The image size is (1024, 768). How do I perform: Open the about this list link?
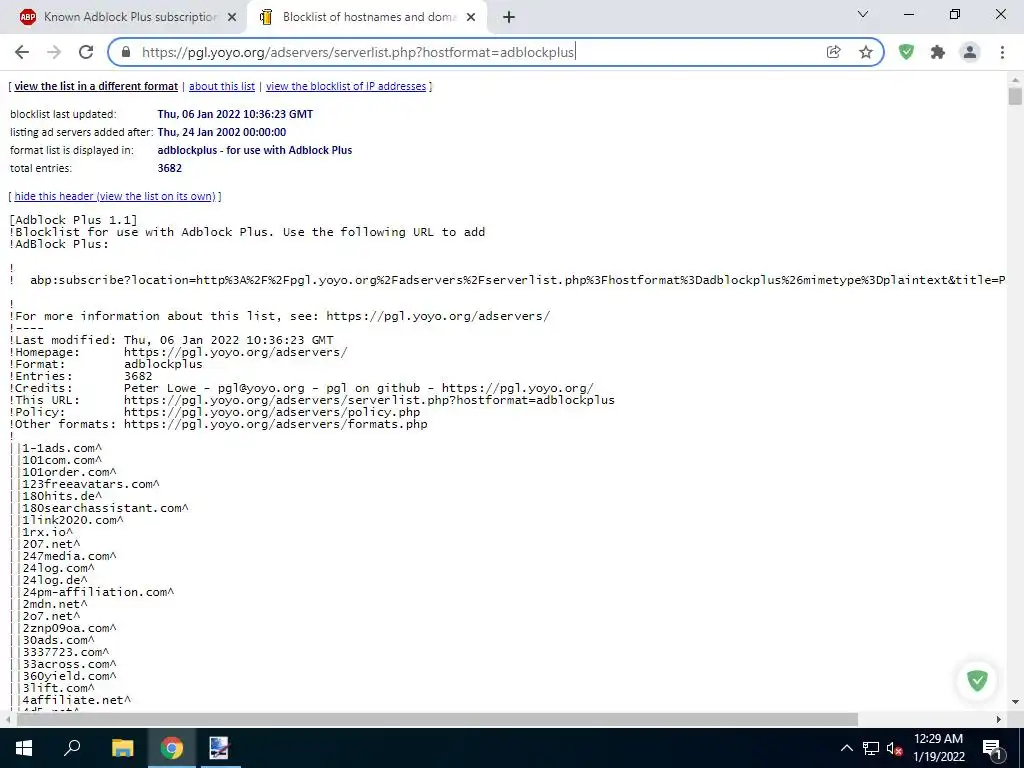[x=222, y=86]
